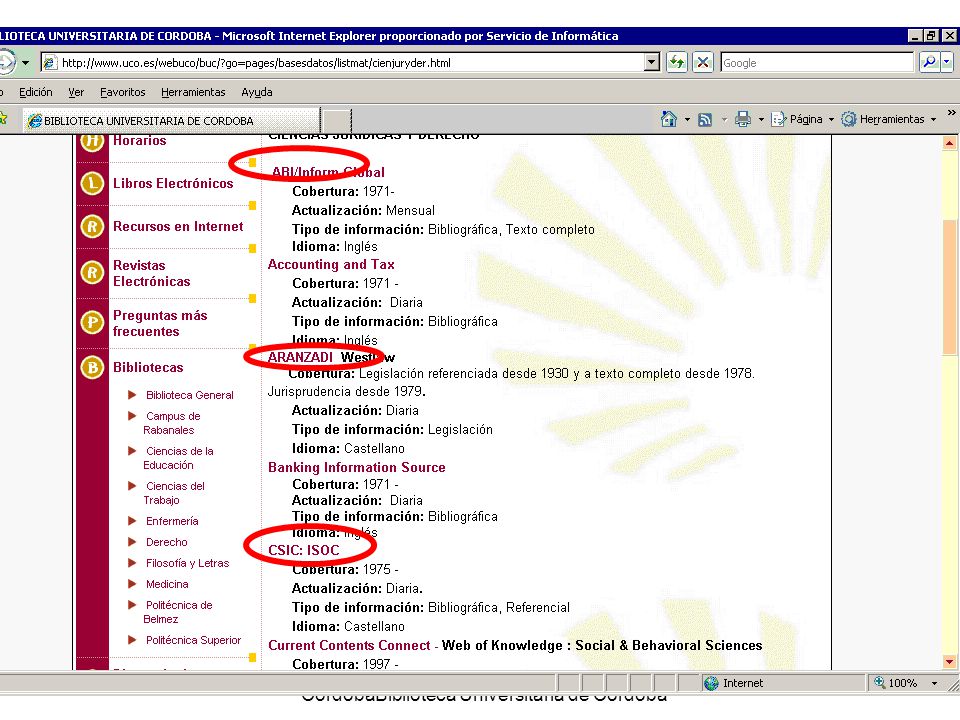Click the Preguntas más frecuentes P icon
The image size is (960, 720).
(92, 322)
